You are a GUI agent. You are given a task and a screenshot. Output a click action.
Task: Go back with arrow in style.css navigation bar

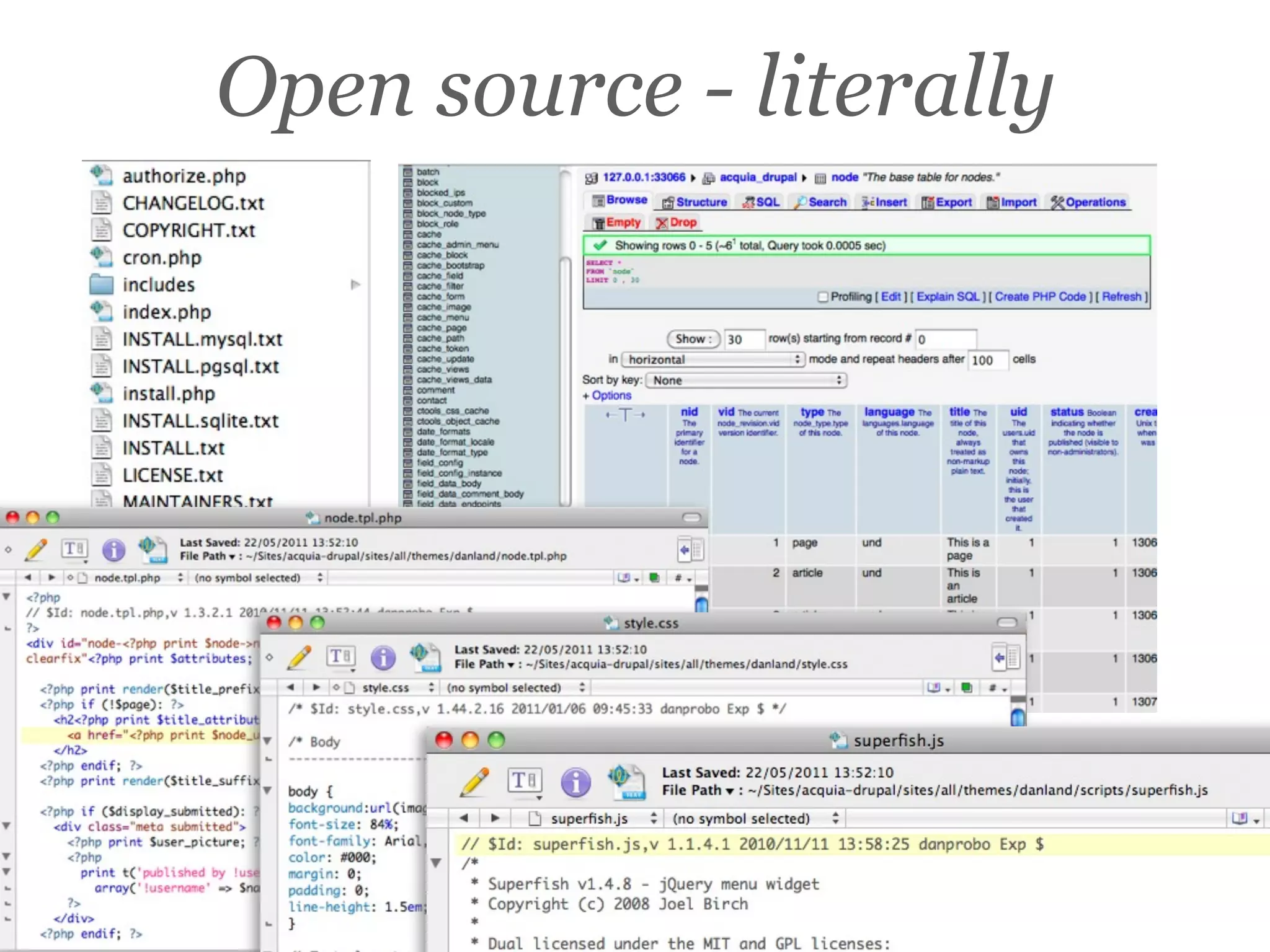290,687
